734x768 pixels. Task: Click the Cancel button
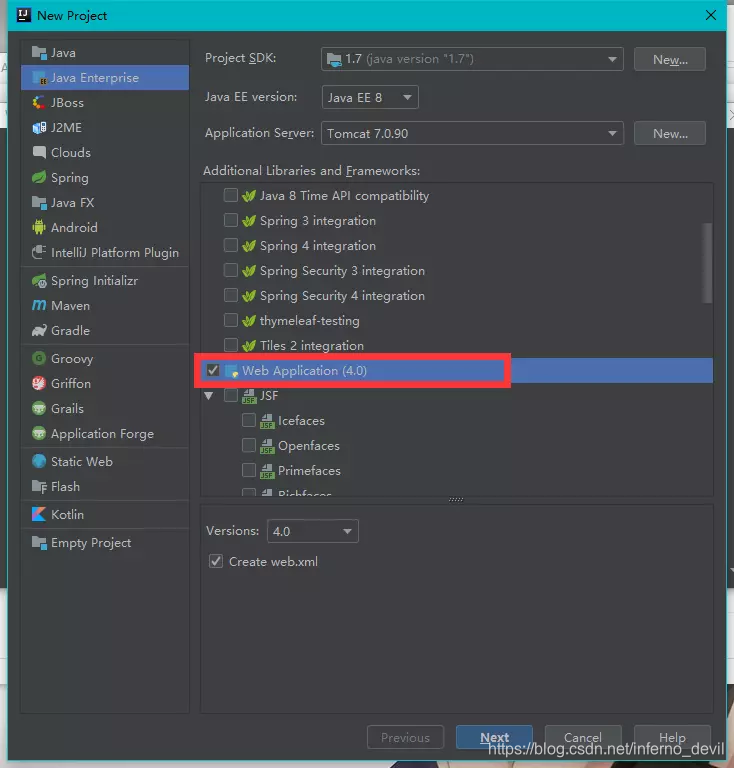(583, 737)
